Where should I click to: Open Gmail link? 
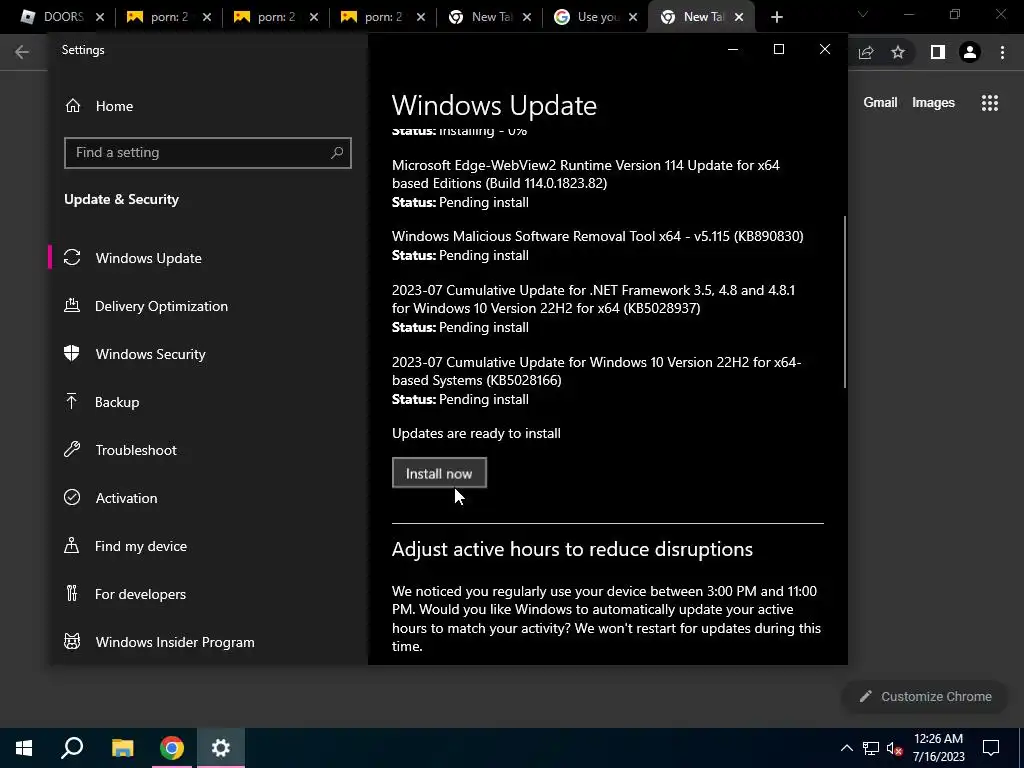pyautogui.click(x=880, y=103)
